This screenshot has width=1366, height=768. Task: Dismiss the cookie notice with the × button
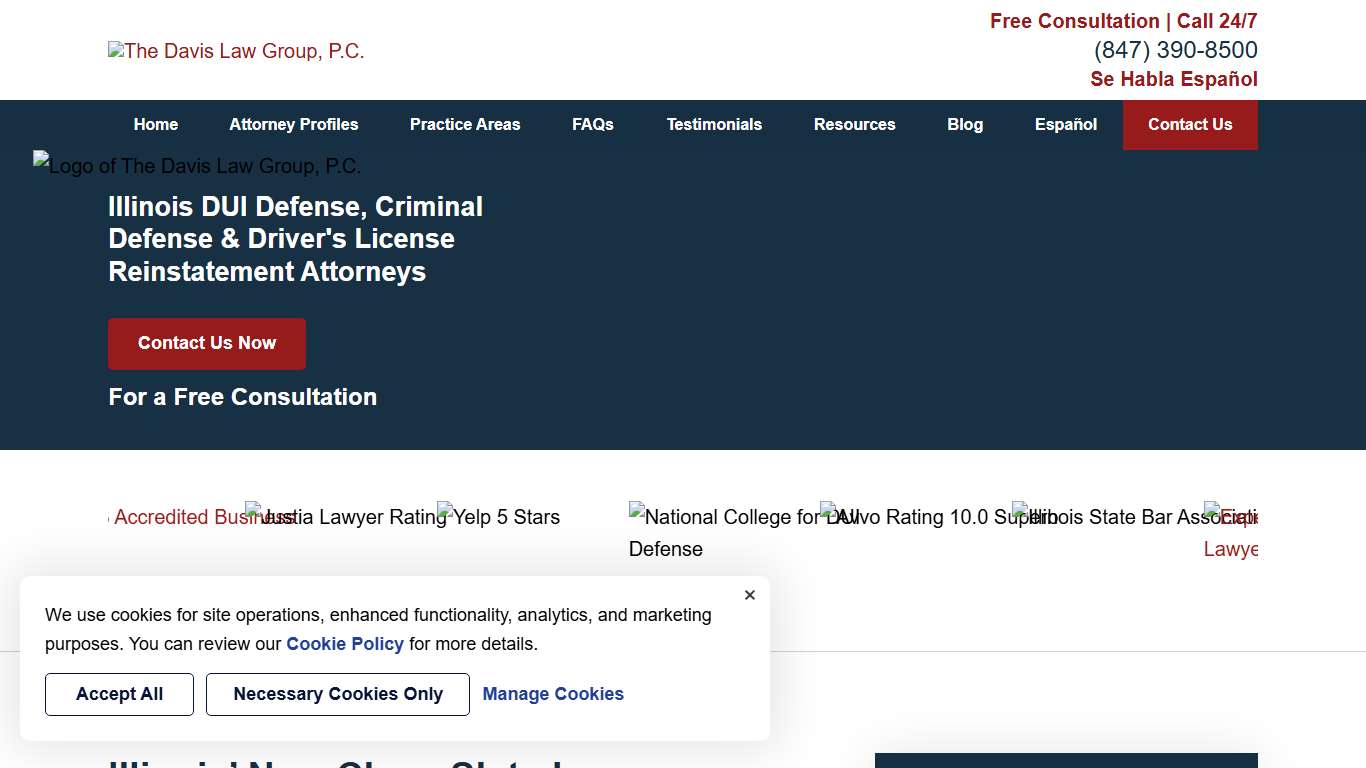(749, 594)
